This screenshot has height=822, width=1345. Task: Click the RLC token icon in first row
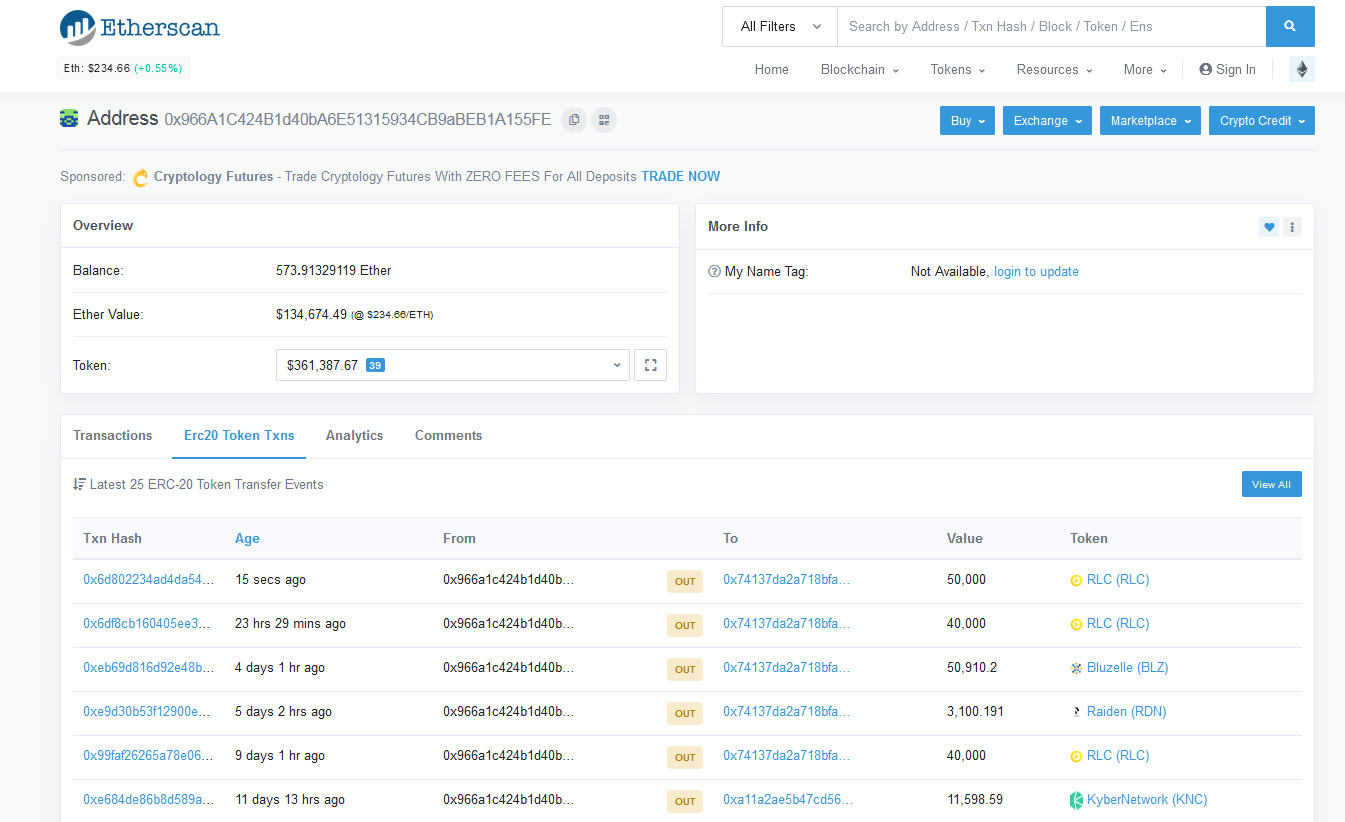pyautogui.click(x=1077, y=580)
